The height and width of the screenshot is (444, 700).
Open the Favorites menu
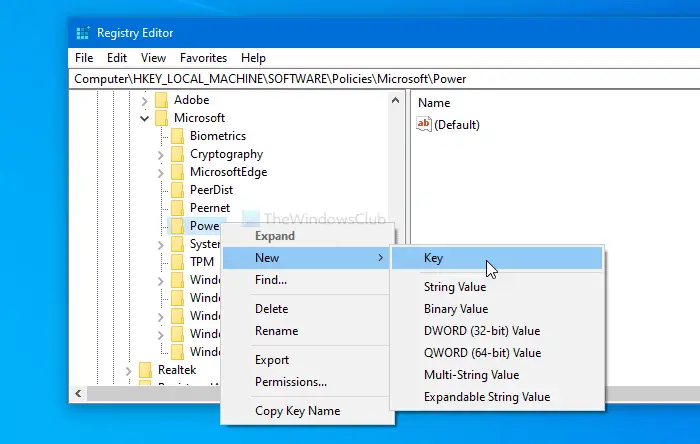click(x=203, y=58)
